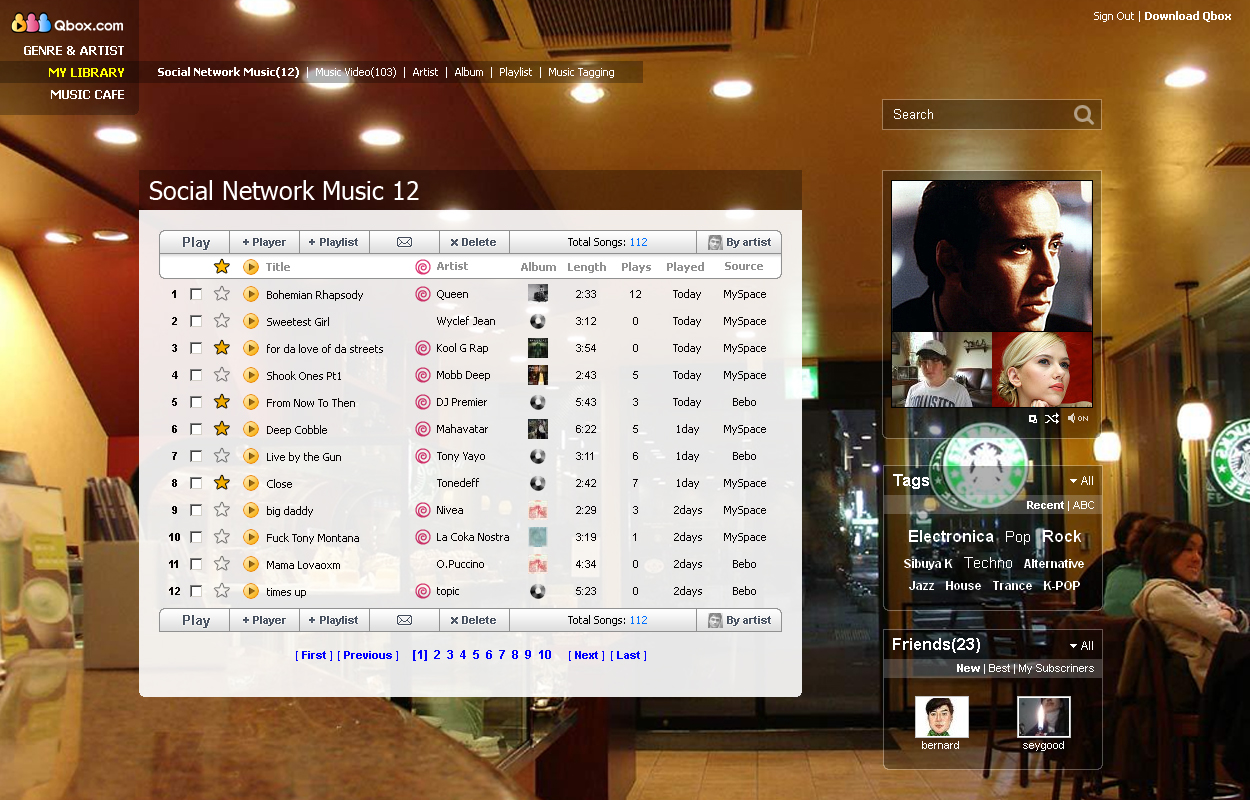Play the song Bohemian Rhapsody

click(251, 294)
